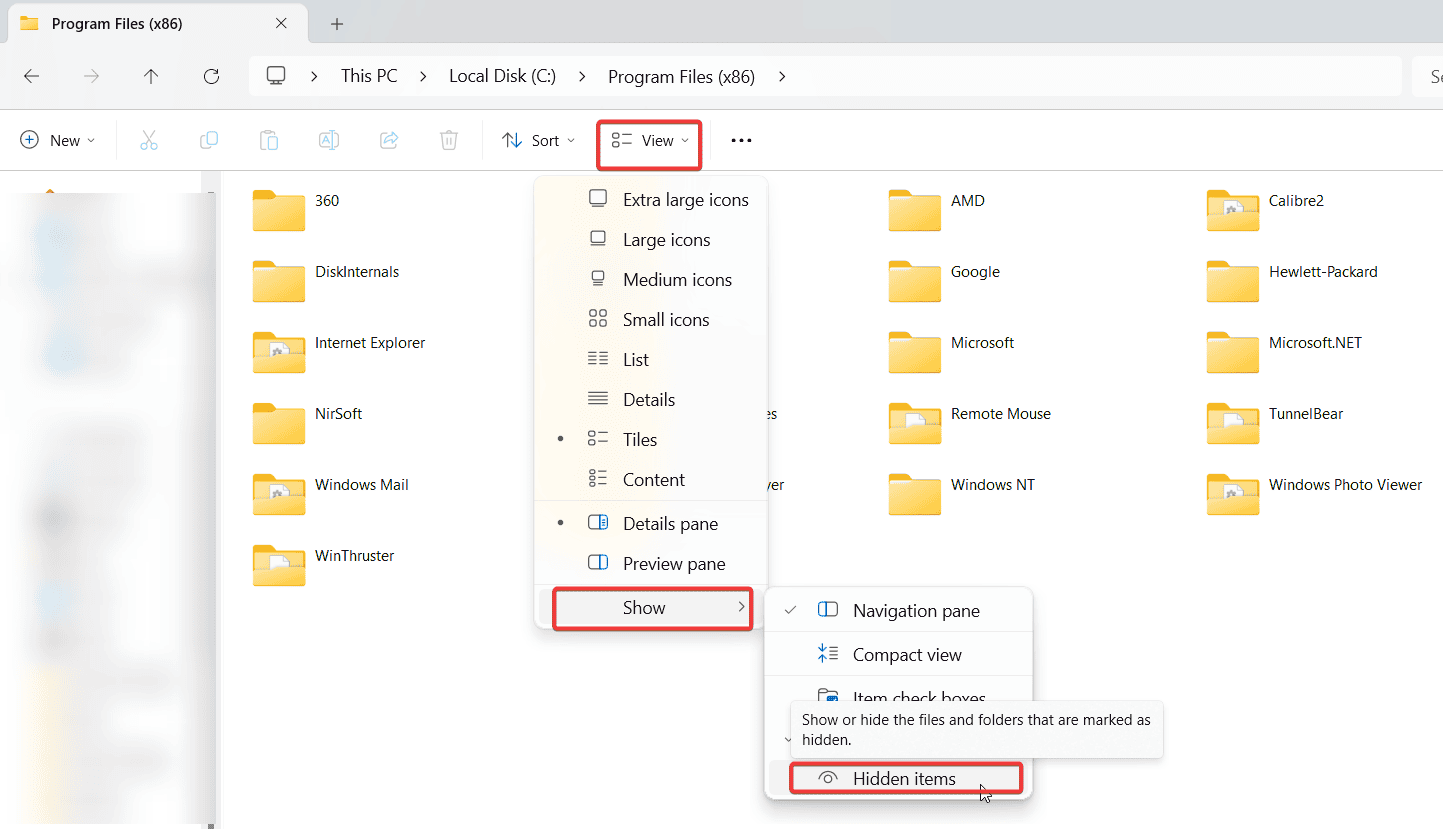Switch to Program Files (x86) tab
The width and height of the screenshot is (1443, 829).
[x=155, y=23]
